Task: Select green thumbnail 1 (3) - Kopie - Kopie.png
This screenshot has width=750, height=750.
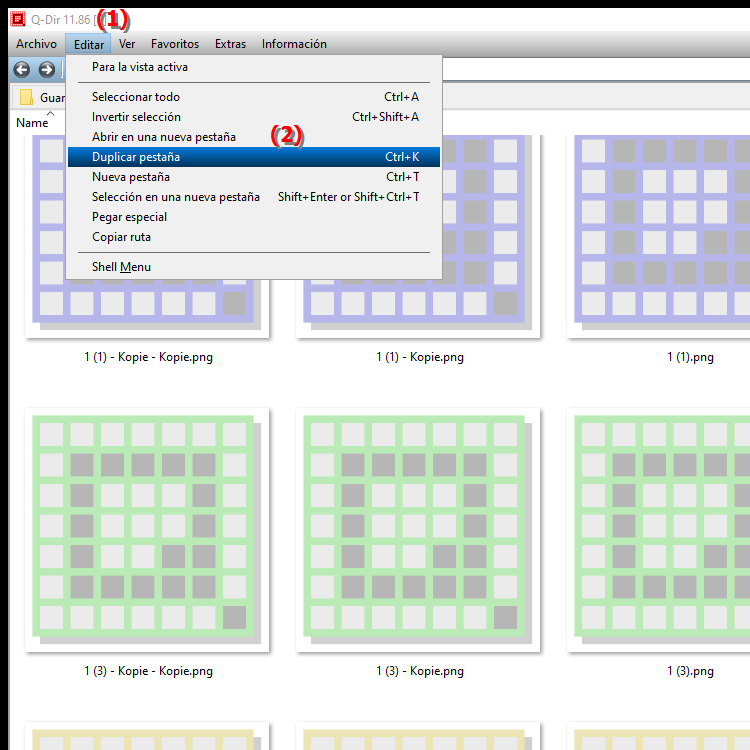Action: coord(147,530)
